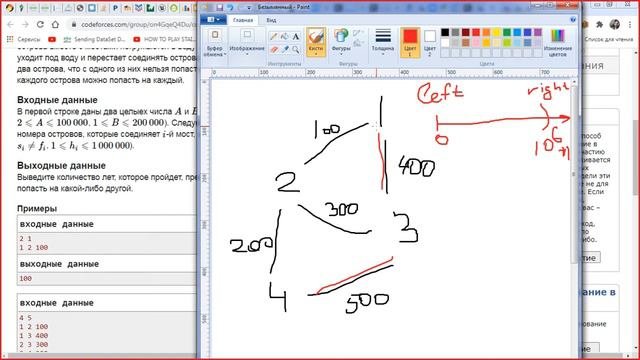Click the browser Home icon
640x360 pixels.
click(55, 24)
